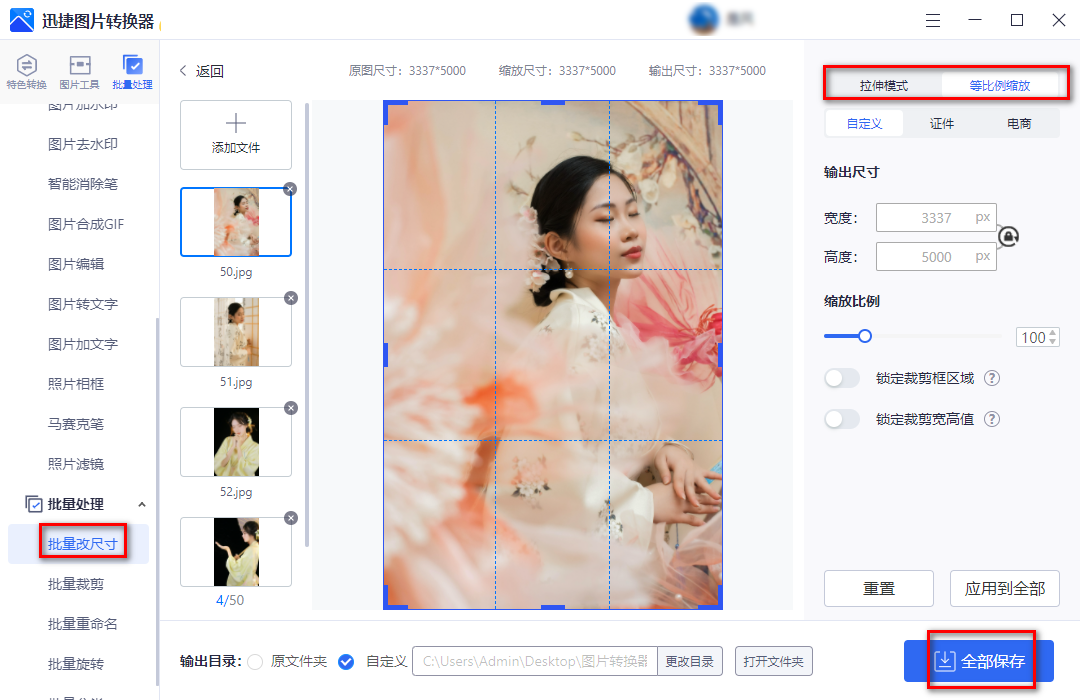Open 图片编辑 in sidebar
Viewport: 1080px width, 700px height.
76,264
